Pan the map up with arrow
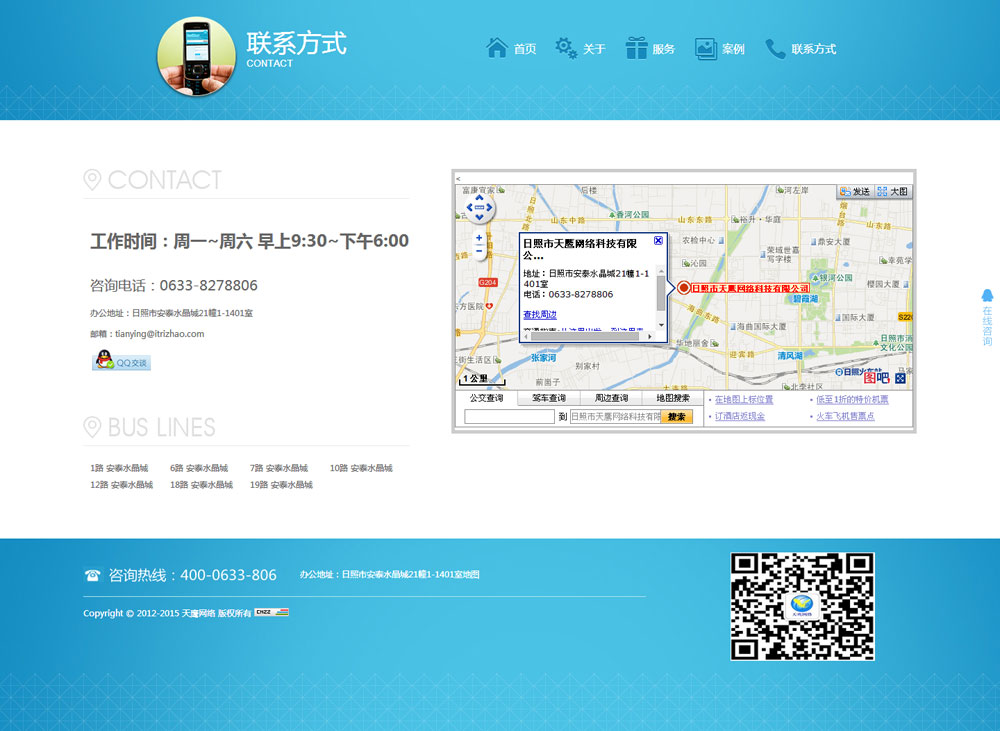Screen dimensions: 1000x731 [x=480, y=198]
